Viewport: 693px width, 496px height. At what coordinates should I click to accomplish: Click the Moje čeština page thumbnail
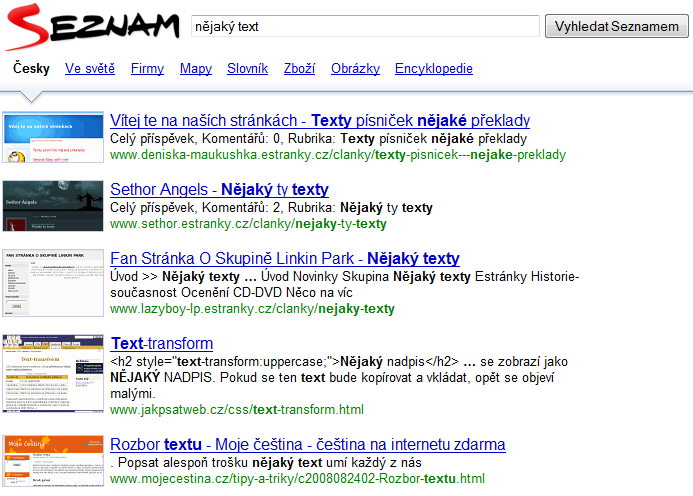[53, 461]
